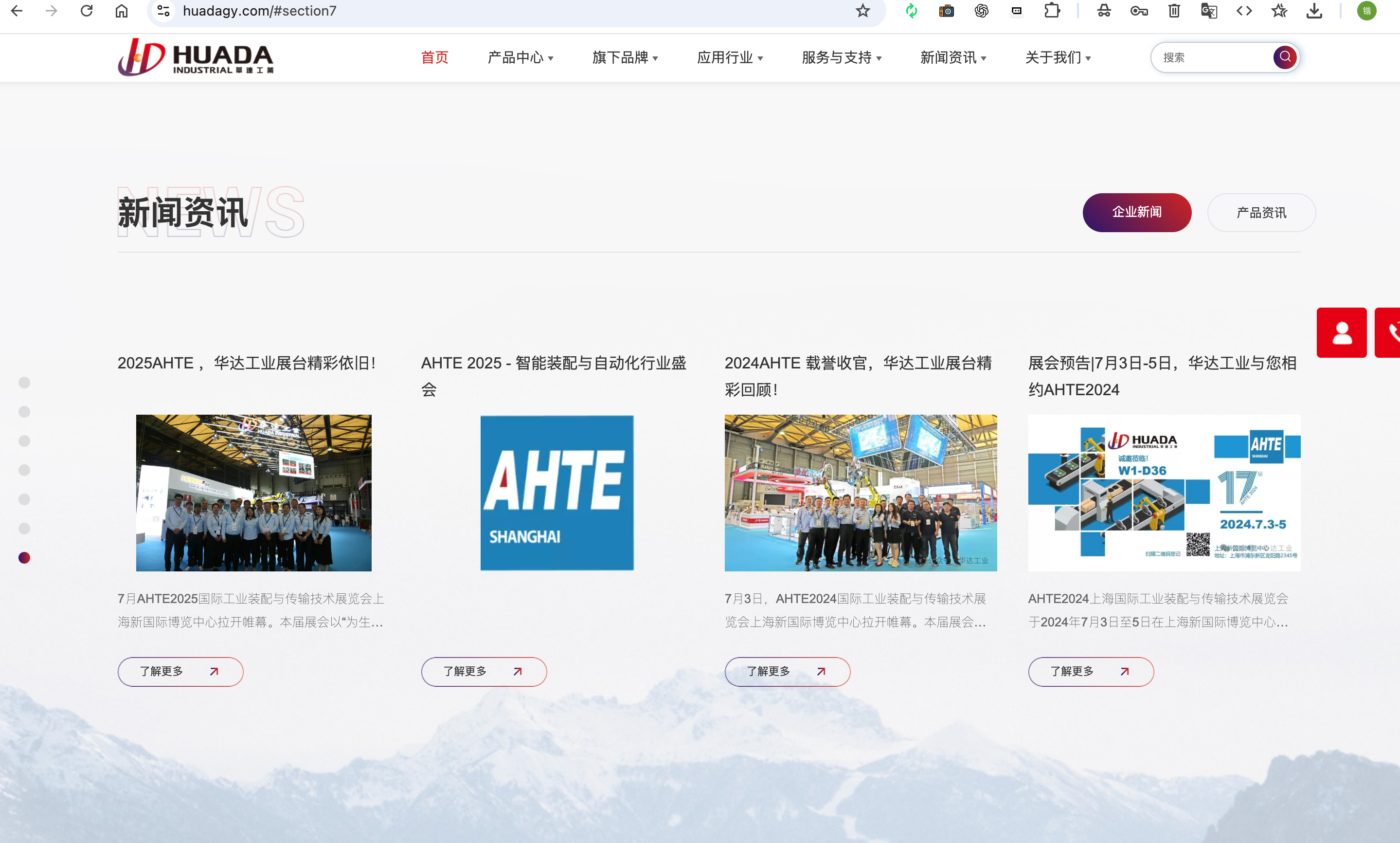Select the fourth section dot indicator
Screen dimensions: 1400x843
(x=24, y=470)
